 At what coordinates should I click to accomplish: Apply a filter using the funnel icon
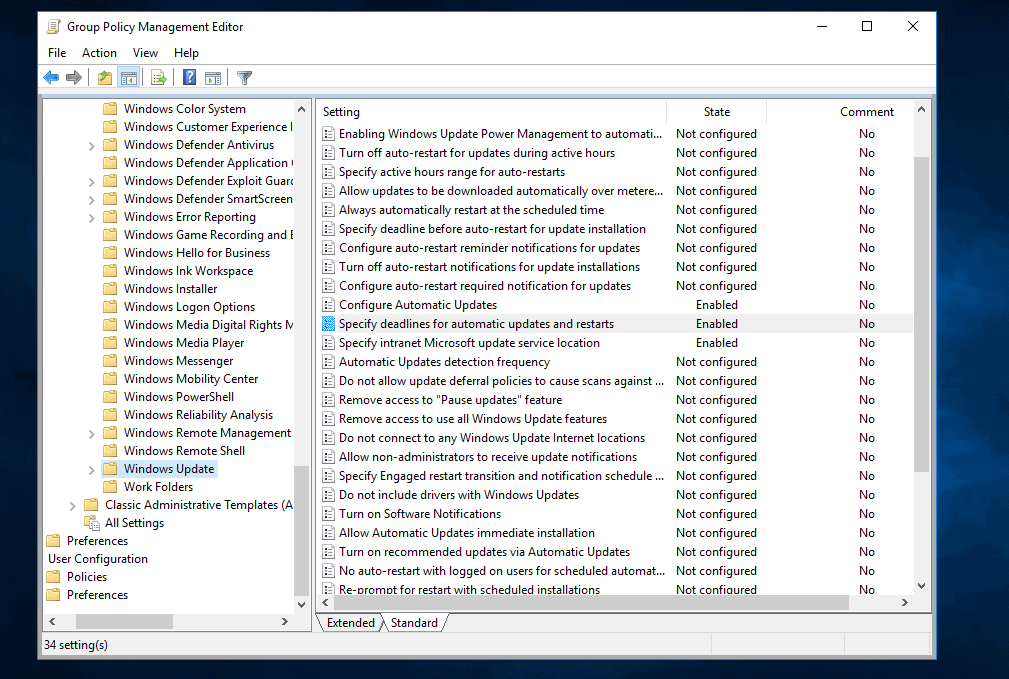pyautogui.click(x=243, y=77)
